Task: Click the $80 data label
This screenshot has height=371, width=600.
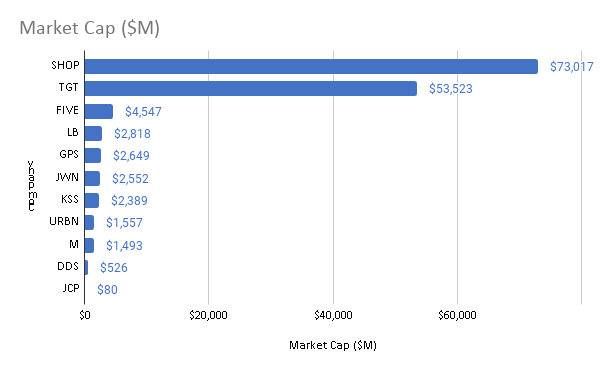Action: pos(107,290)
